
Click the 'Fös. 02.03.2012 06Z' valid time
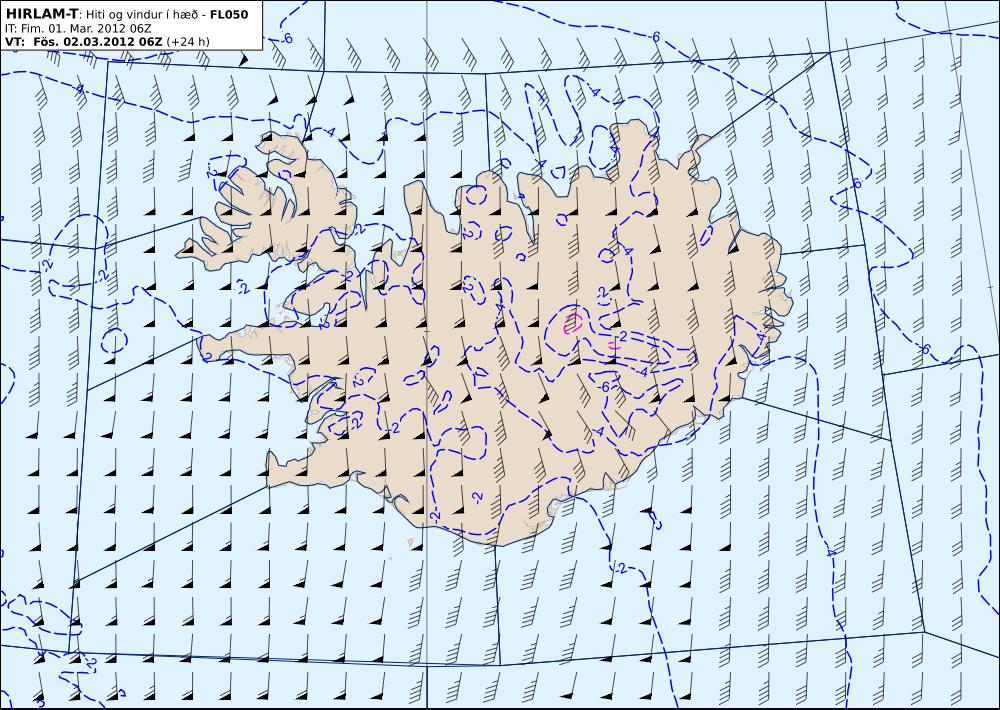[98, 41]
